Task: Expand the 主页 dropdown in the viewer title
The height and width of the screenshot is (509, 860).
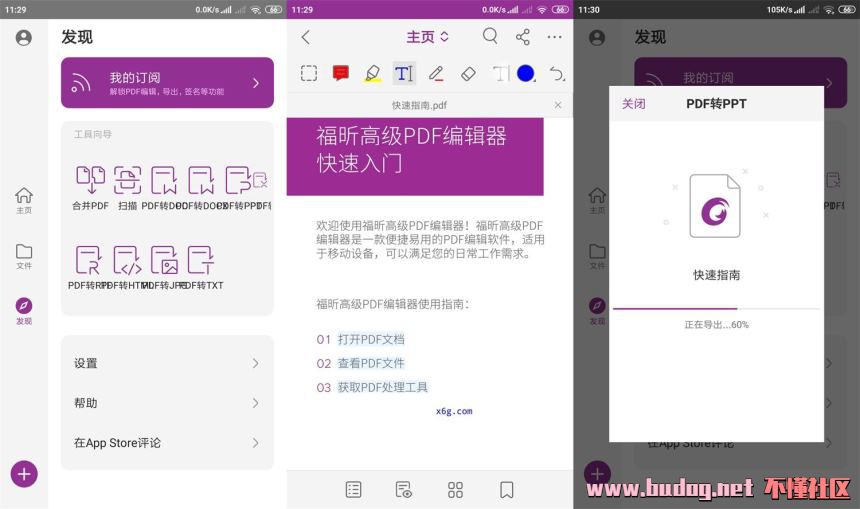Action: pyautogui.click(x=428, y=37)
